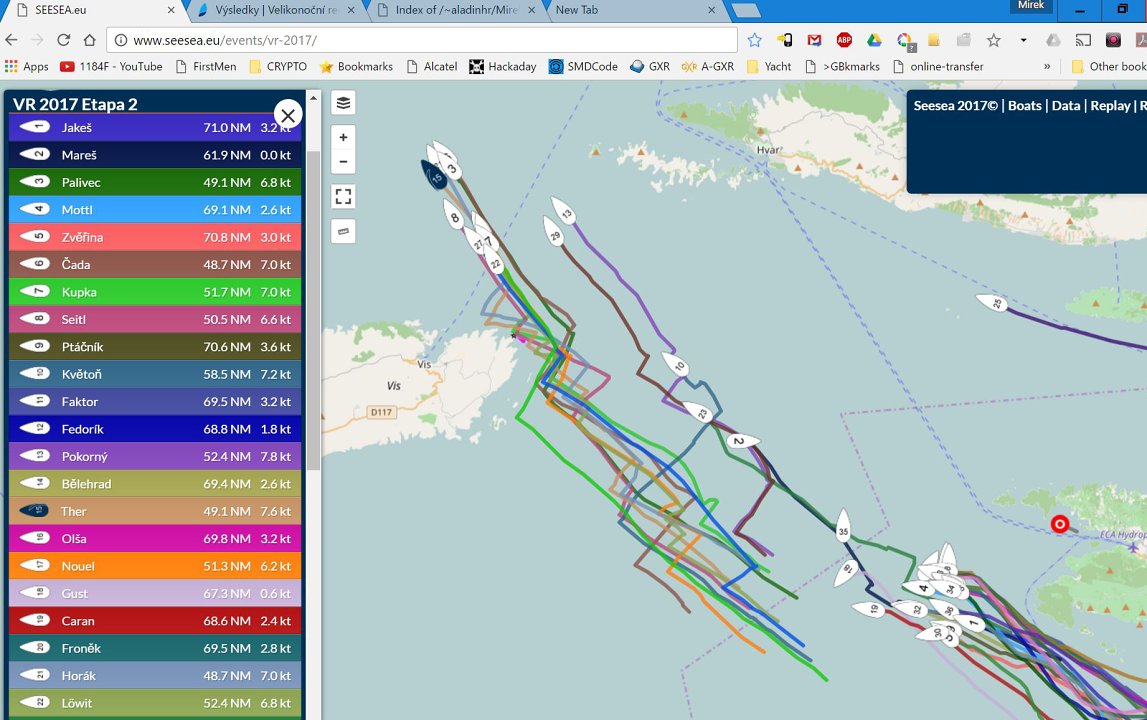1147x720 pixels.
Task: Open the map layers selector
Action: (343, 103)
